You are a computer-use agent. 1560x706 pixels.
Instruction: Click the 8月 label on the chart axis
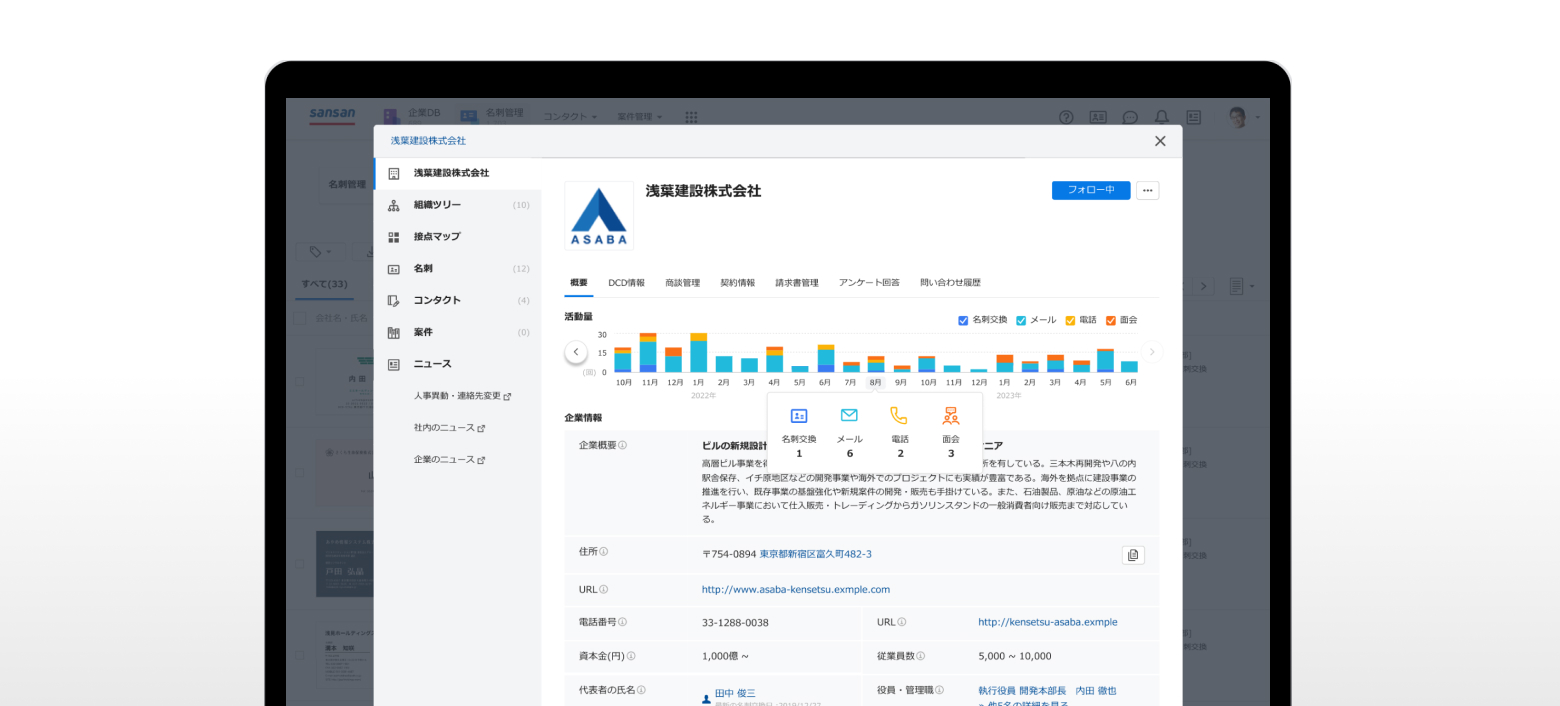pyautogui.click(x=875, y=382)
